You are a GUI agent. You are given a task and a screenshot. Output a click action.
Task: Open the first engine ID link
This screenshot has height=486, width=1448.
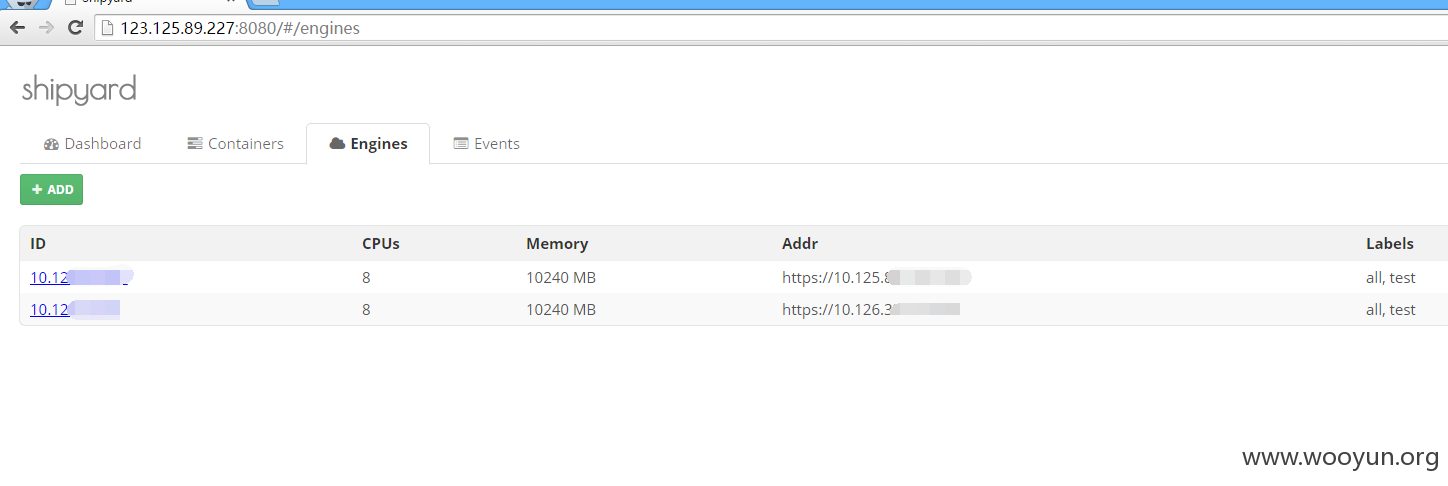coord(80,278)
